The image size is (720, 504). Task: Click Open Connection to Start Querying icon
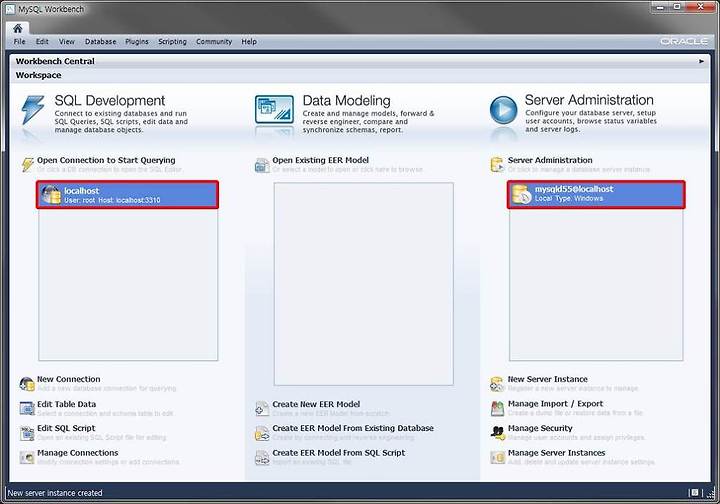[28, 164]
